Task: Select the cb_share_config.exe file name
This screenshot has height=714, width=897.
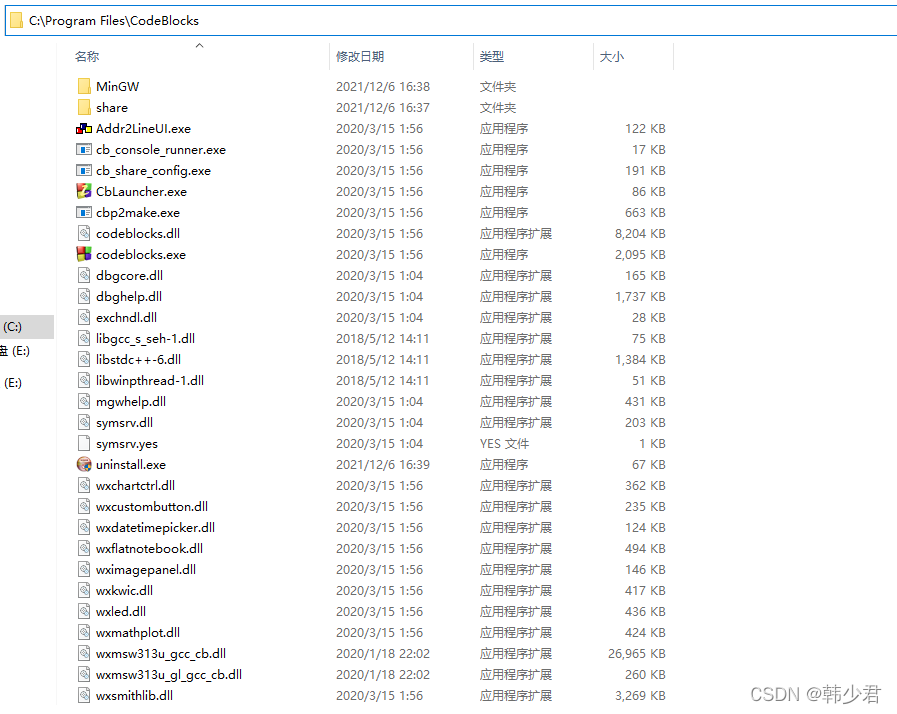Action: (x=153, y=170)
